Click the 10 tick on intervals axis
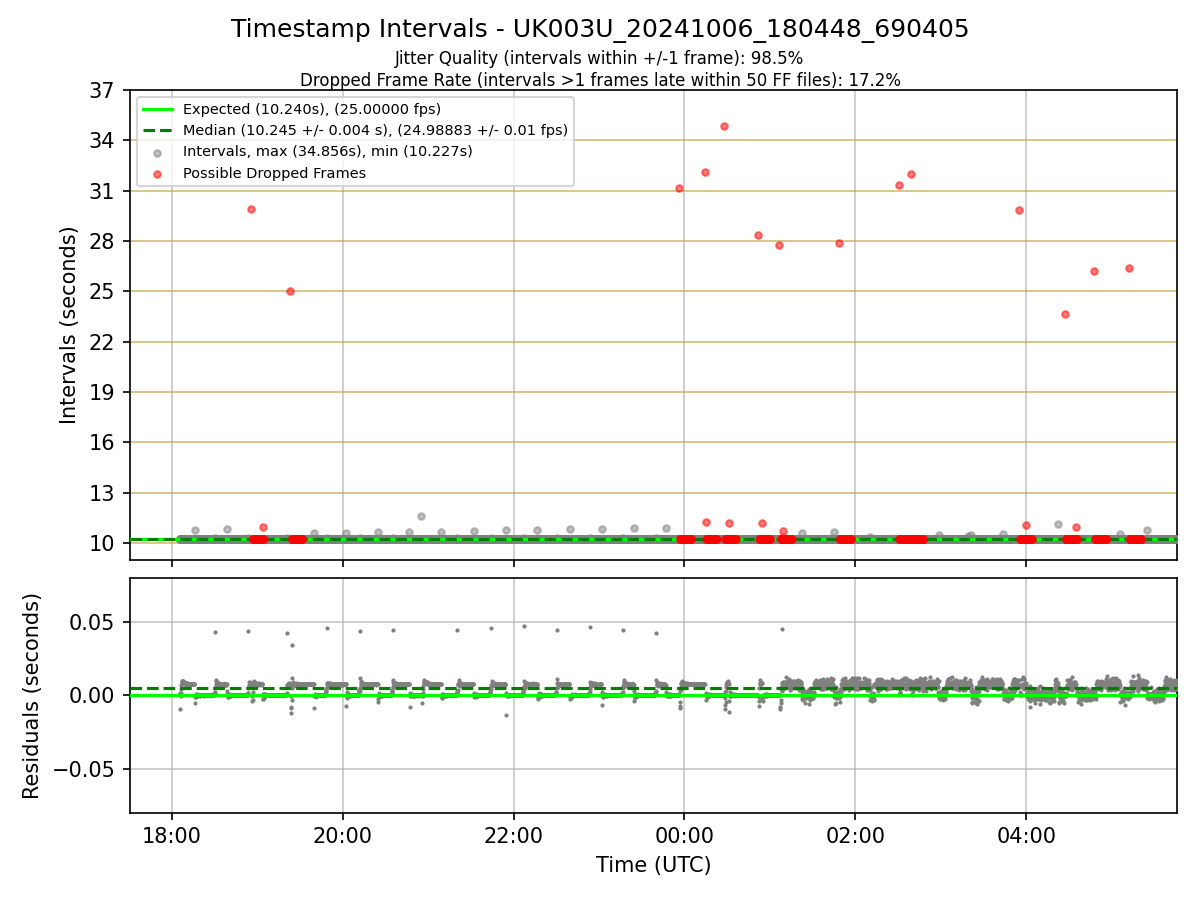This screenshot has height=900, width=1200. click(x=104, y=543)
